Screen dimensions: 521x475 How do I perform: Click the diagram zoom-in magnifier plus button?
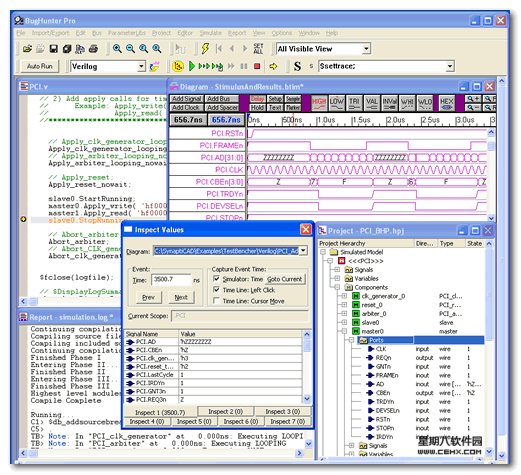pos(473,99)
